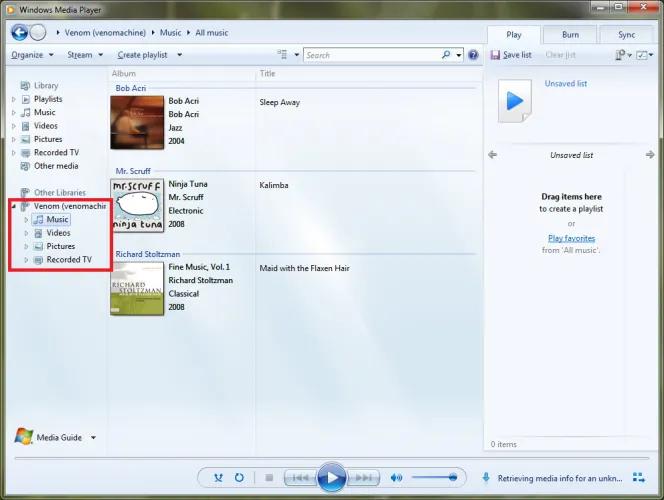Viewport: 664px width, 500px height.
Task: Switch to the Sync tab
Action: pos(626,35)
